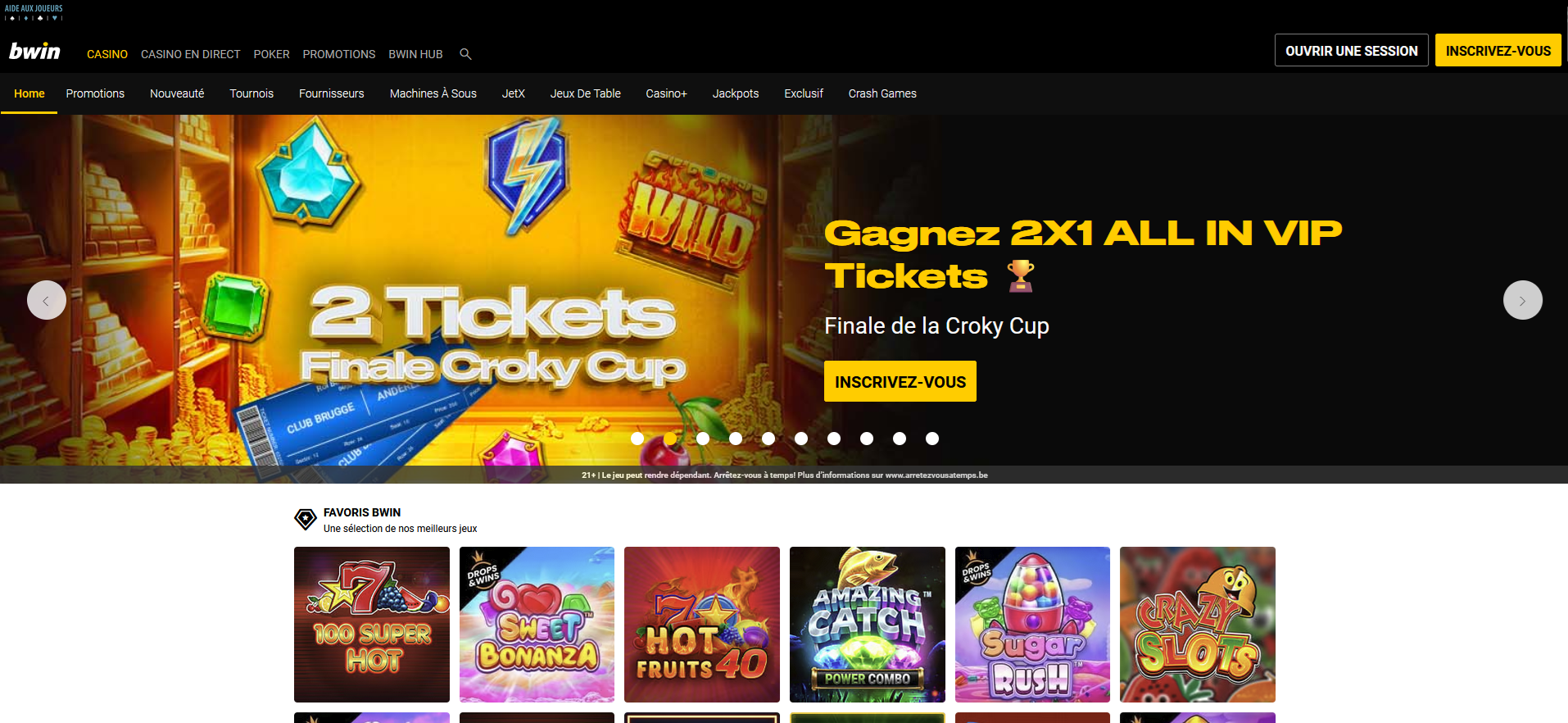Open the Aide aux Joueurs logo
This screenshot has width=1568, height=723.
coord(34,12)
